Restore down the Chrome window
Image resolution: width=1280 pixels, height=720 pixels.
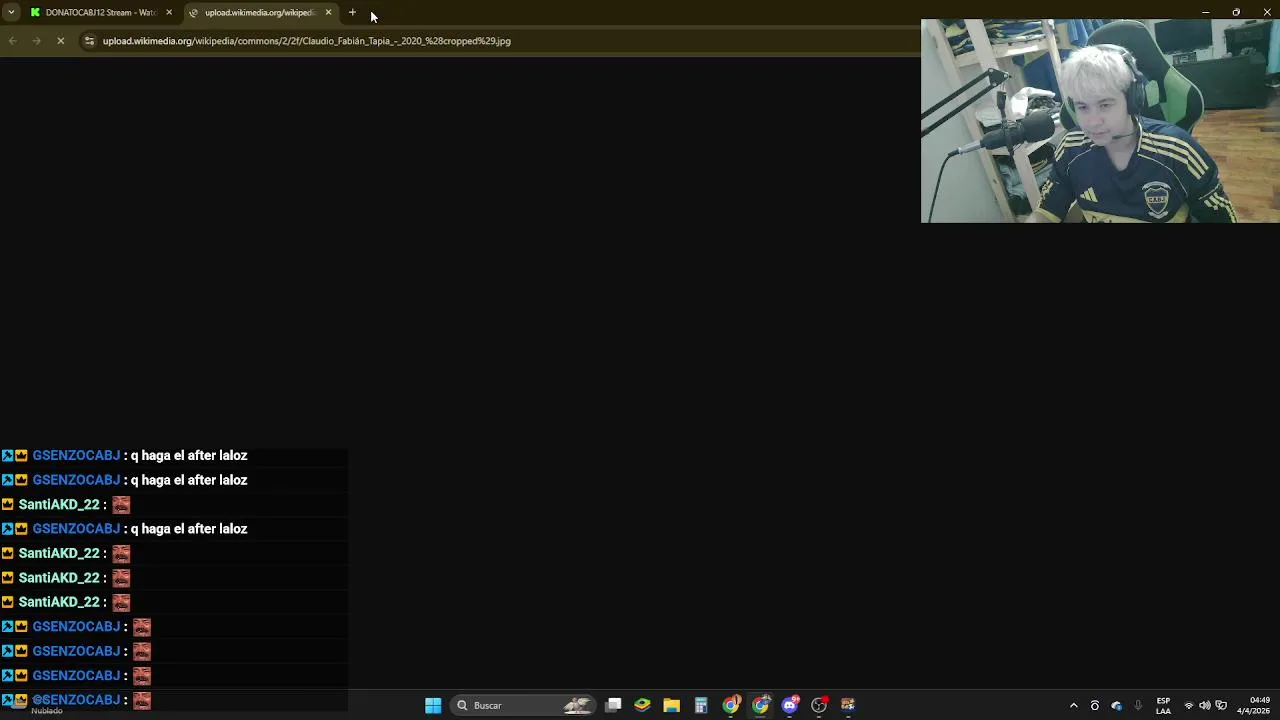[1236, 12]
